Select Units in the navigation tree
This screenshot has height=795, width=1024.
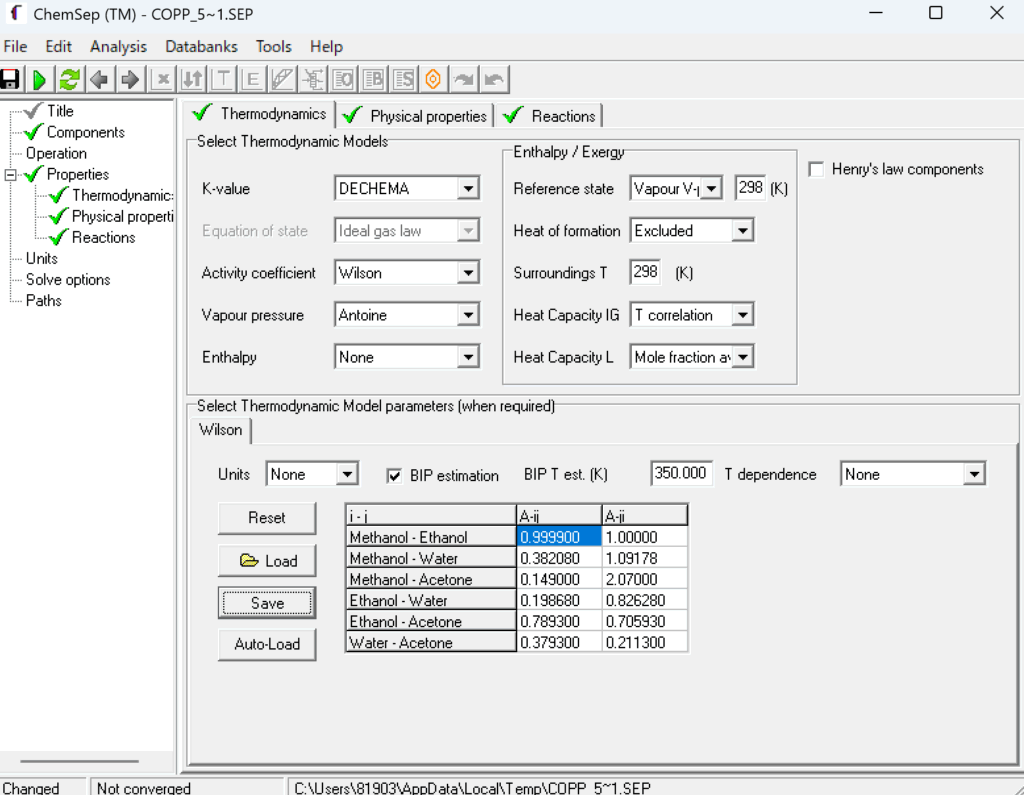(x=42, y=259)
